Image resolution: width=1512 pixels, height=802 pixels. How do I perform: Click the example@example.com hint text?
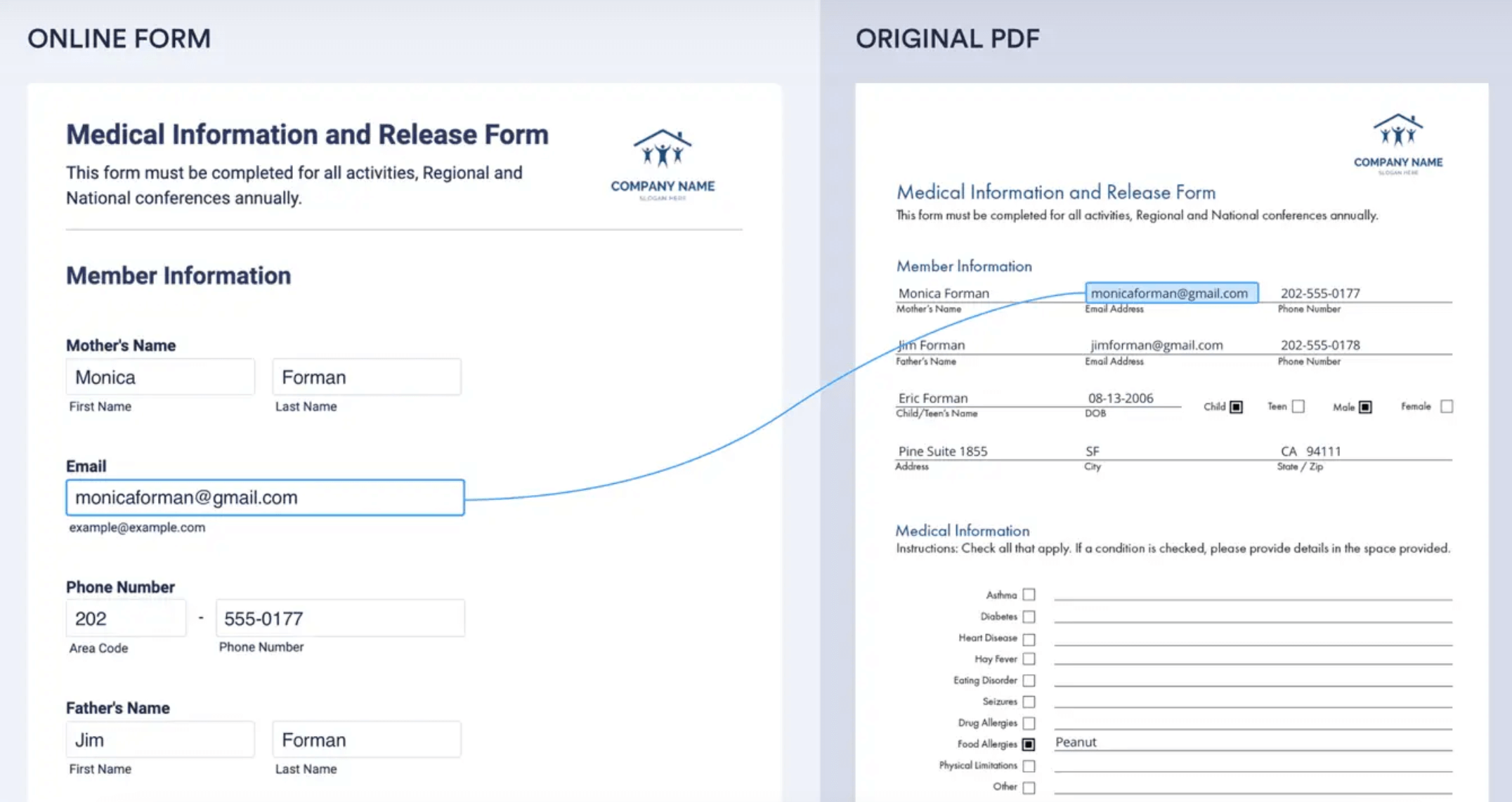137,527
